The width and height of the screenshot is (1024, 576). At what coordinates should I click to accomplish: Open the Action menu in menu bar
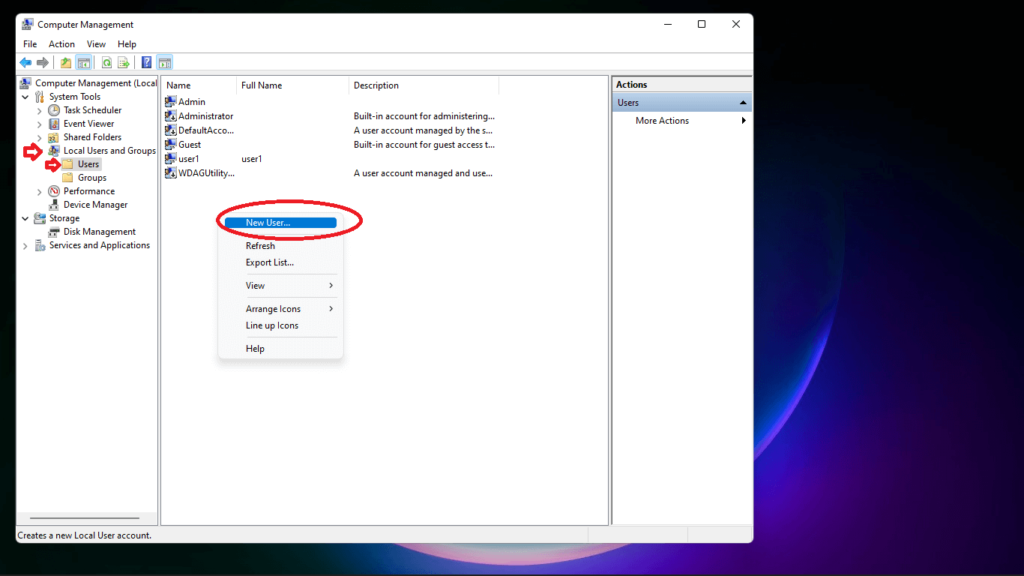pos(62,44)
